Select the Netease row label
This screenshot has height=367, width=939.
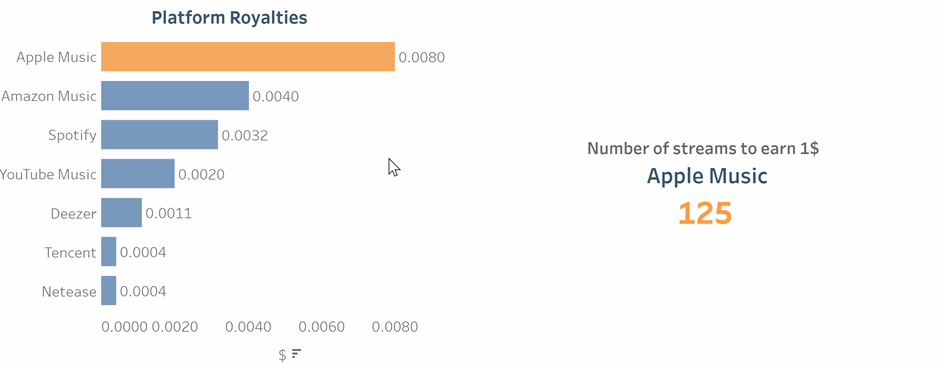[x=69, y=292]
